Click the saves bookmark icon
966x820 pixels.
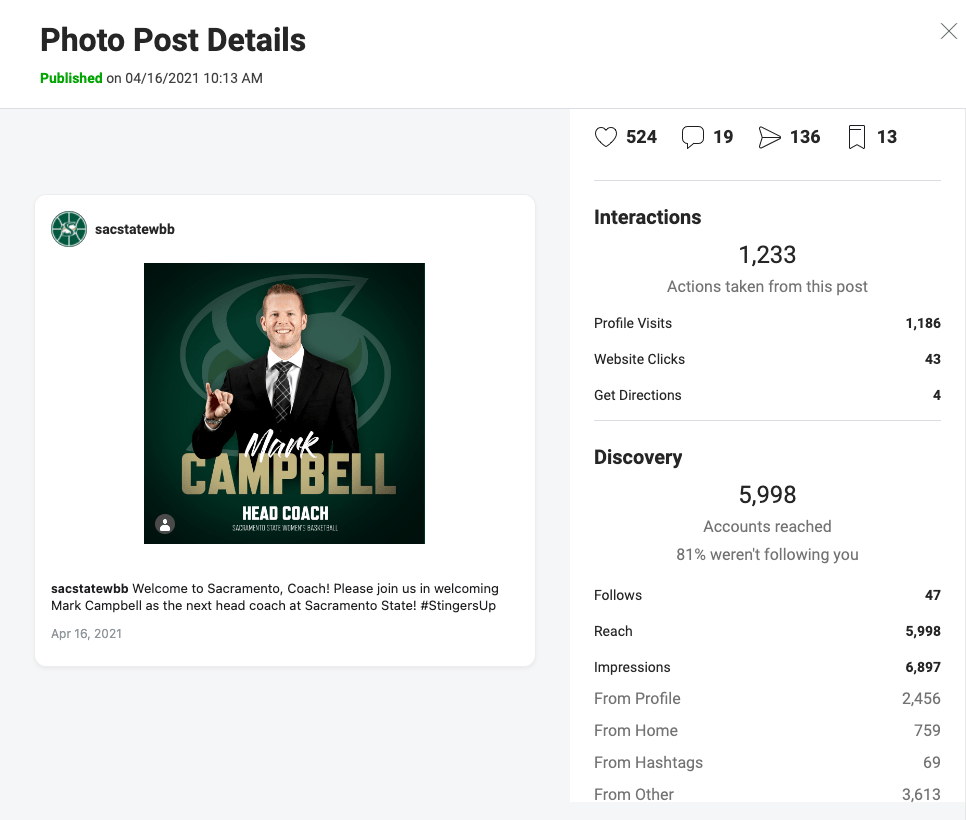[856, 137]
